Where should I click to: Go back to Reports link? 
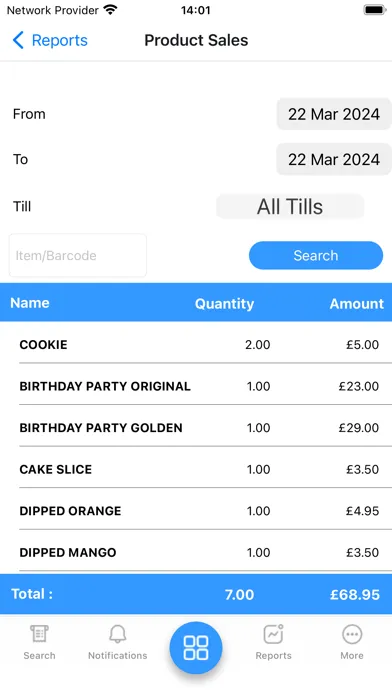[59, 40]
